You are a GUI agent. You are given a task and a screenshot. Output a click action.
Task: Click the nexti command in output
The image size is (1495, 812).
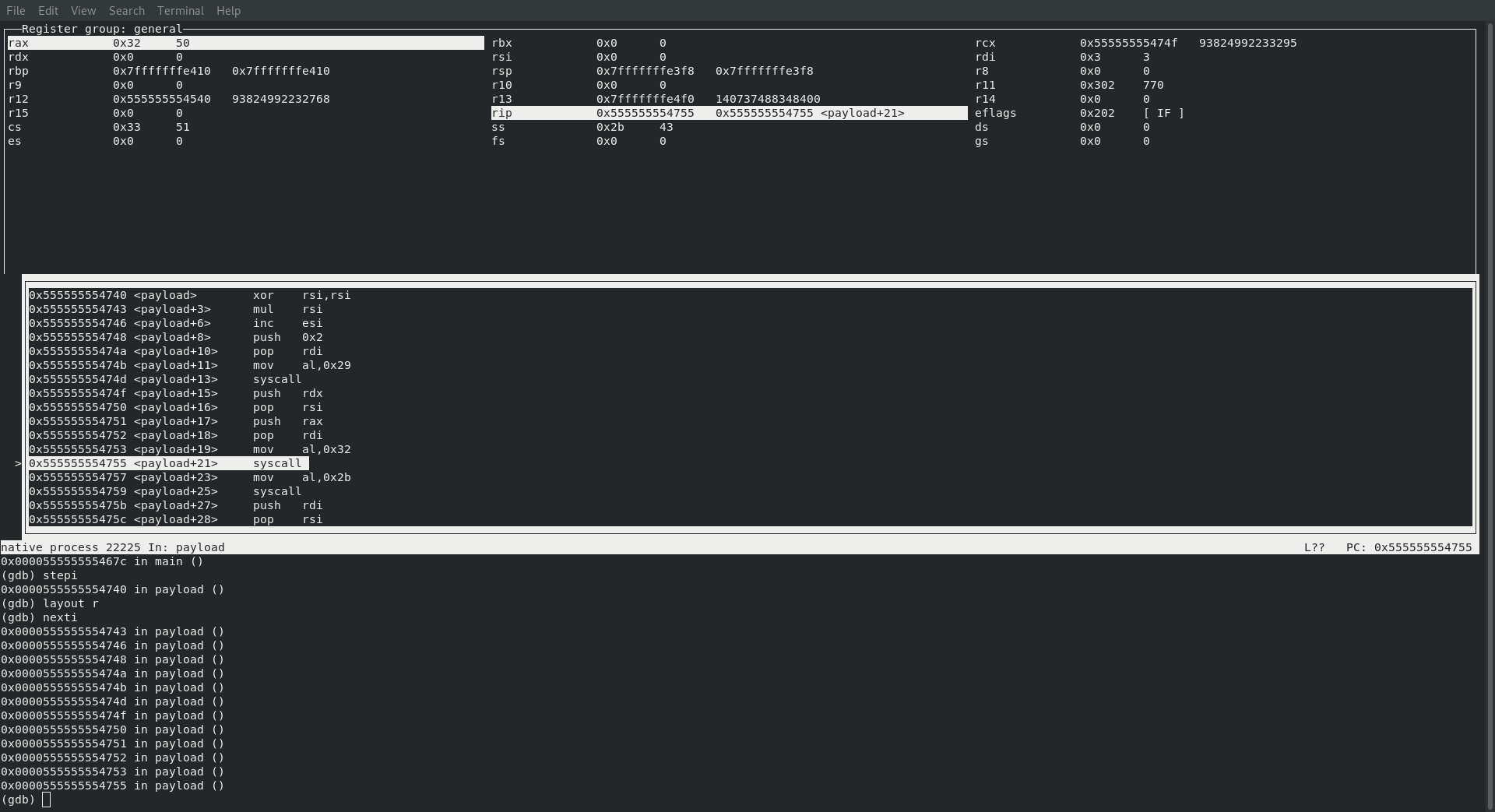click(x=62, y=617)
